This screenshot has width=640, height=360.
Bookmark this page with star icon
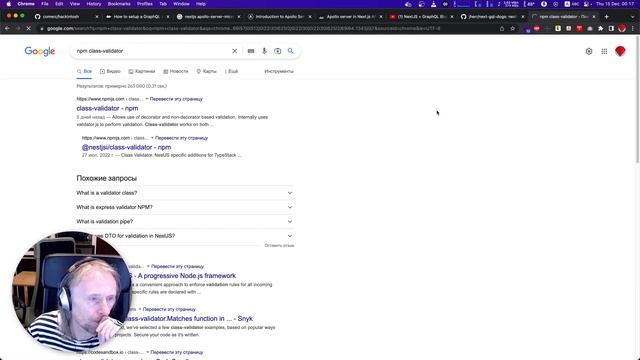513,29
